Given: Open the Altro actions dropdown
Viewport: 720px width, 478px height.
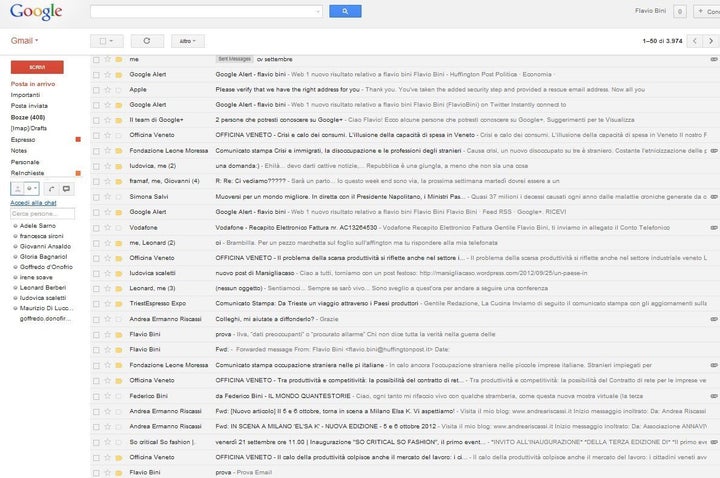Looking at the screenshot, I should click(188, 41).
